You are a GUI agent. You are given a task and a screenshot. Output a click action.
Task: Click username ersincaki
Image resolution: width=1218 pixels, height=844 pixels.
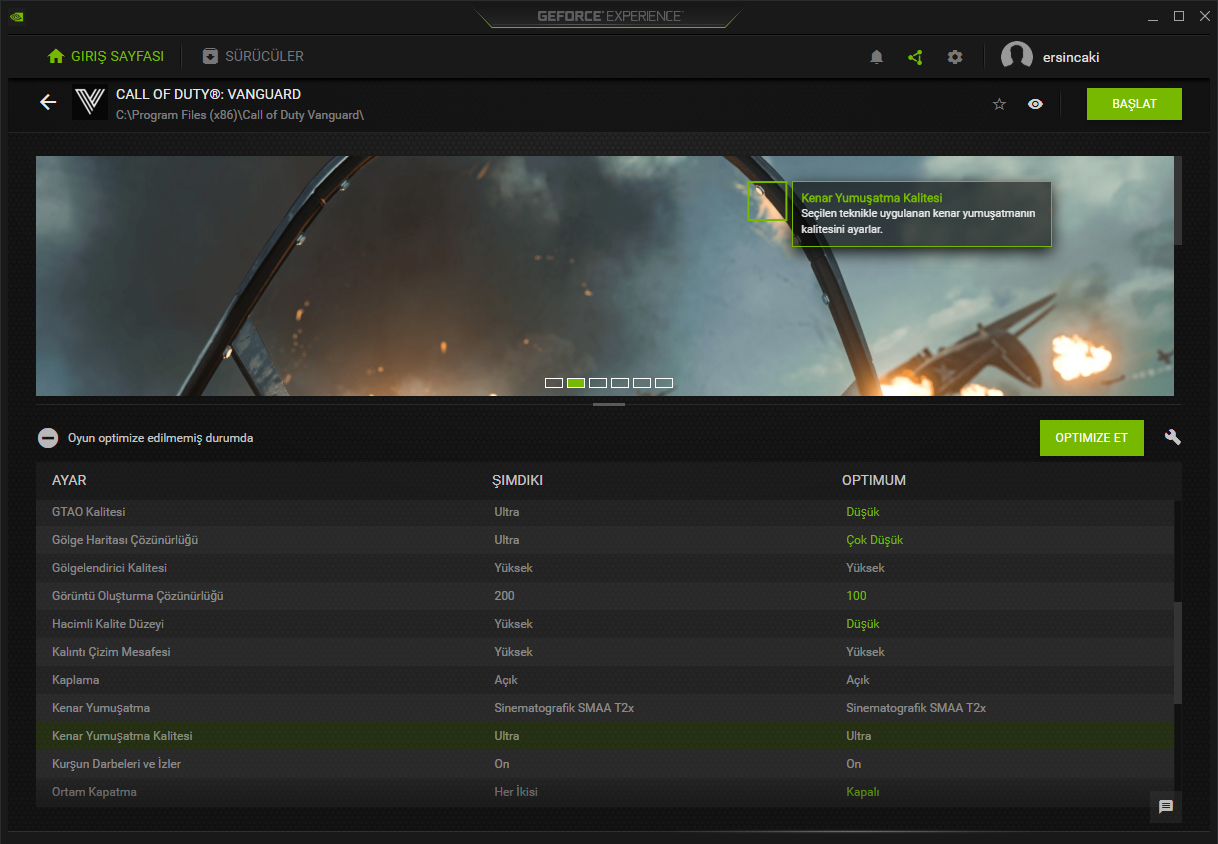1071,57
